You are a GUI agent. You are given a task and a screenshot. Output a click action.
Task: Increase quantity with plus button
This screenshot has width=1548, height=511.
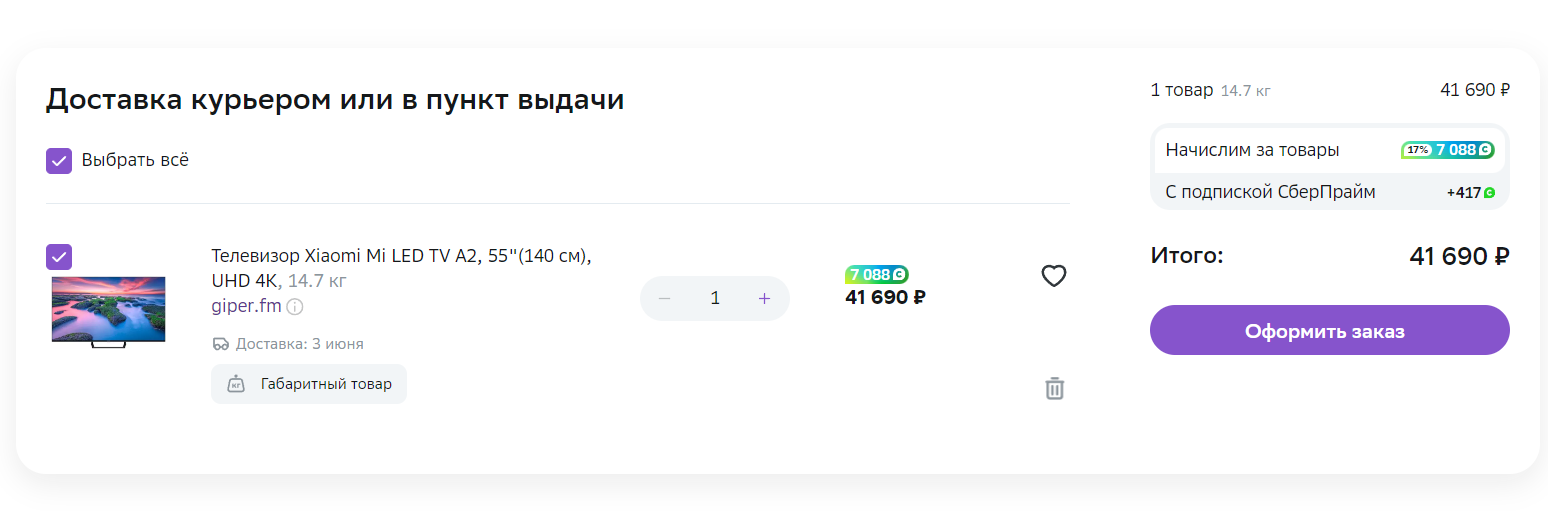764,298
